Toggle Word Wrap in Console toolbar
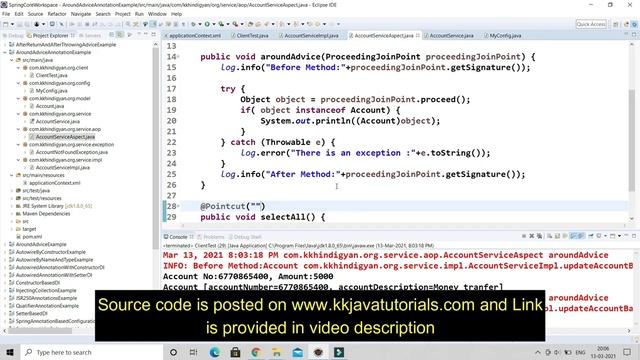Viewport: 640px width, 360px height. pos(565,236)
